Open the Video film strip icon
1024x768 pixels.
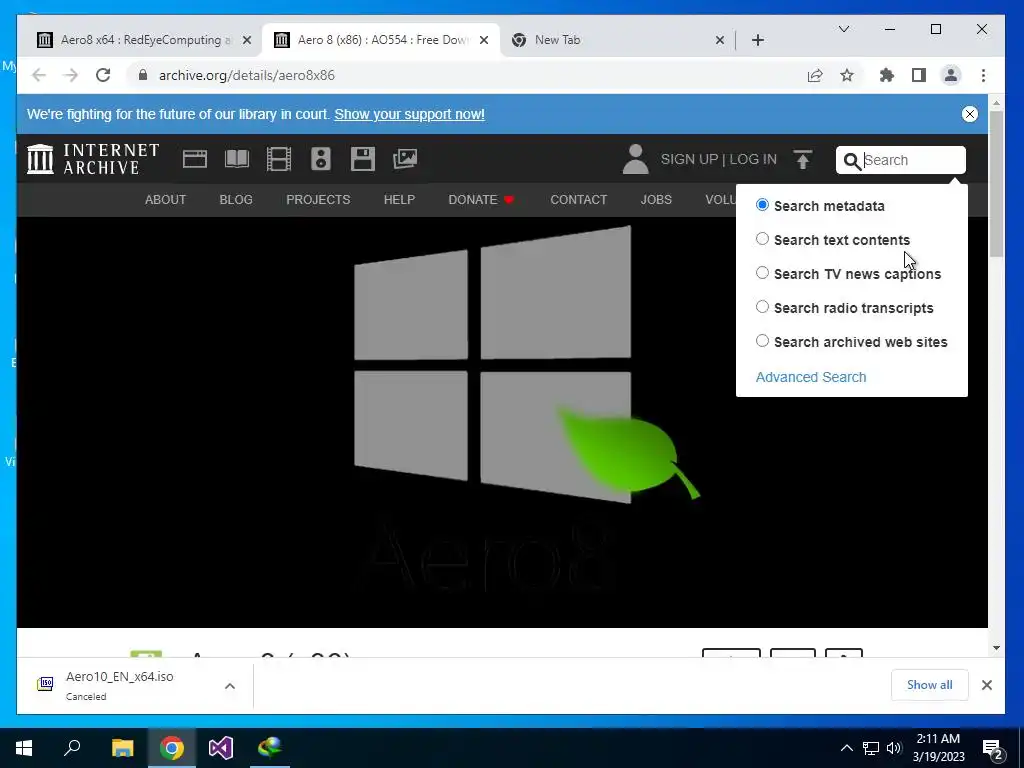pyautogui.click(x=279, y=159)
